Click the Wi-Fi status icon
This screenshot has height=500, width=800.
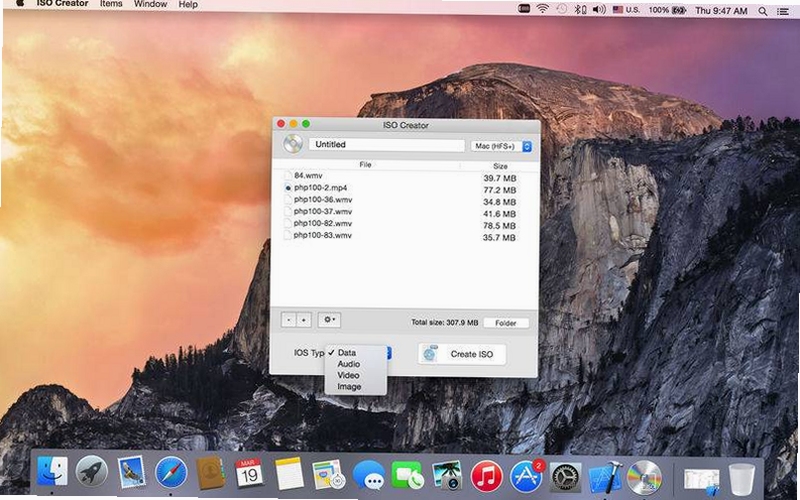(542, 9)
